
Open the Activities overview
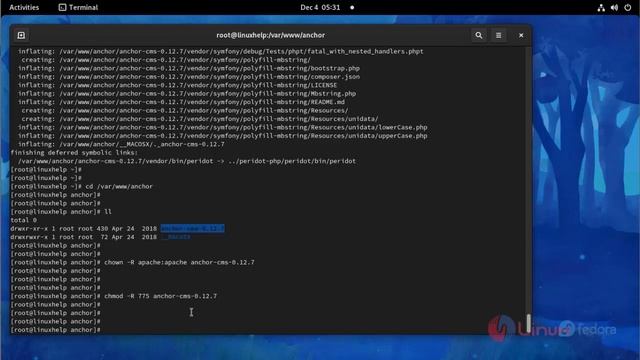tap(24, 7)
